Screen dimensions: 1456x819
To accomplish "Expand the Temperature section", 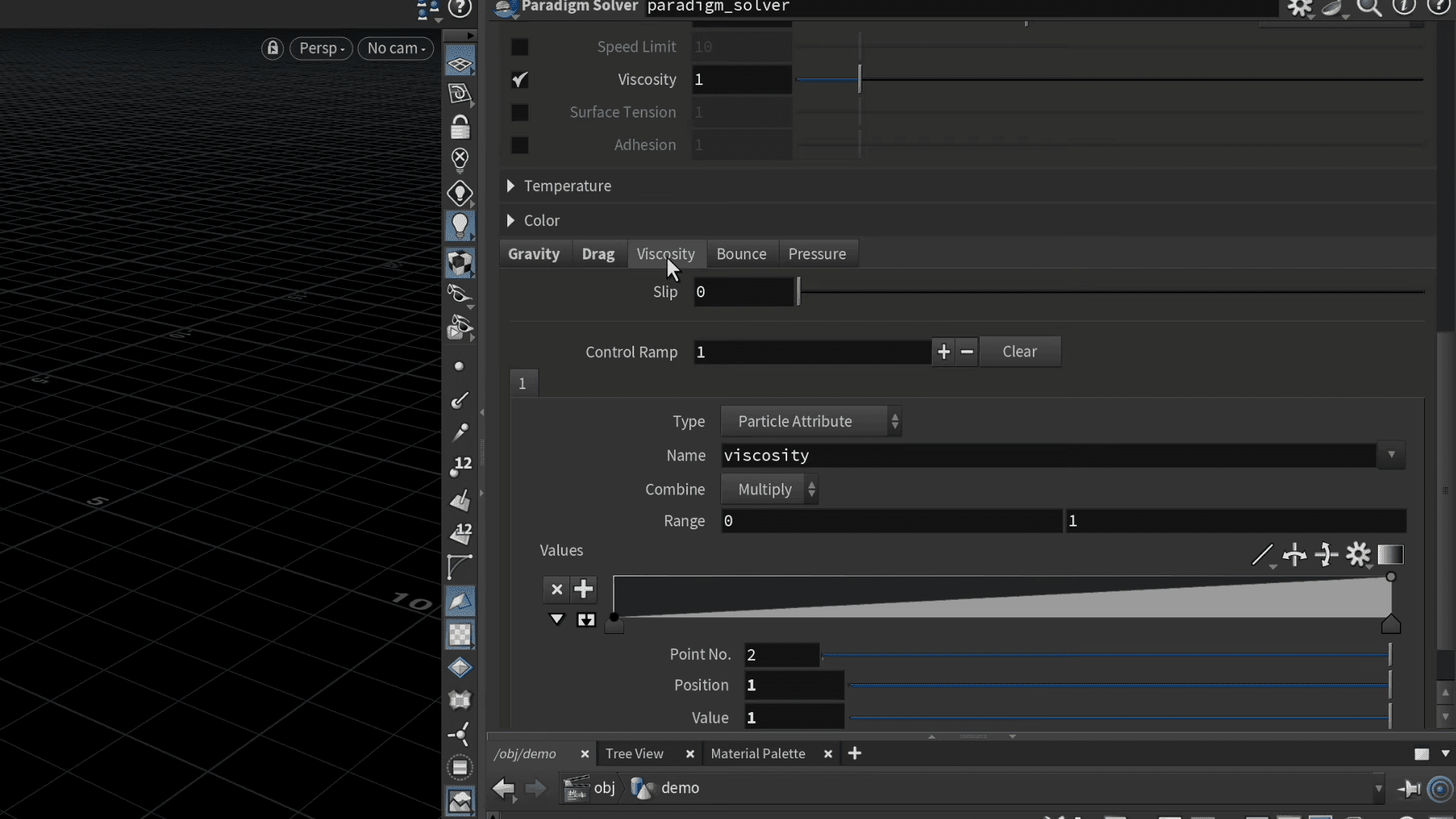I will tap(510, 186).
